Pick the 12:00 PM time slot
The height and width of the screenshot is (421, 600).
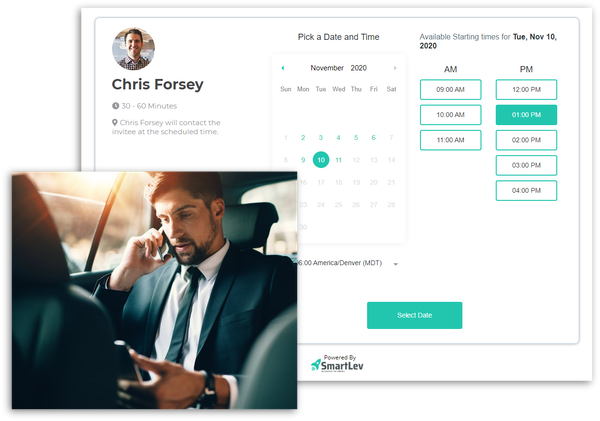[526, 90]
